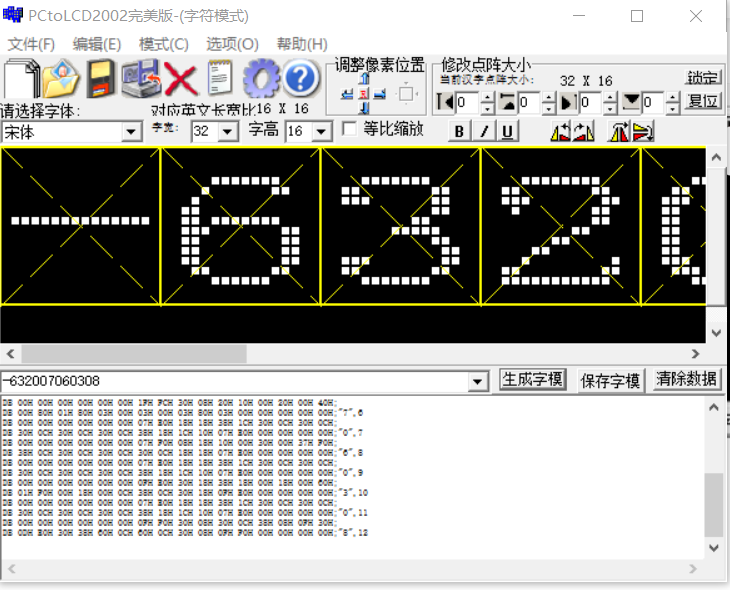Click 复位 reset button
Screen dimensions: 730x590
pos(703,101)
